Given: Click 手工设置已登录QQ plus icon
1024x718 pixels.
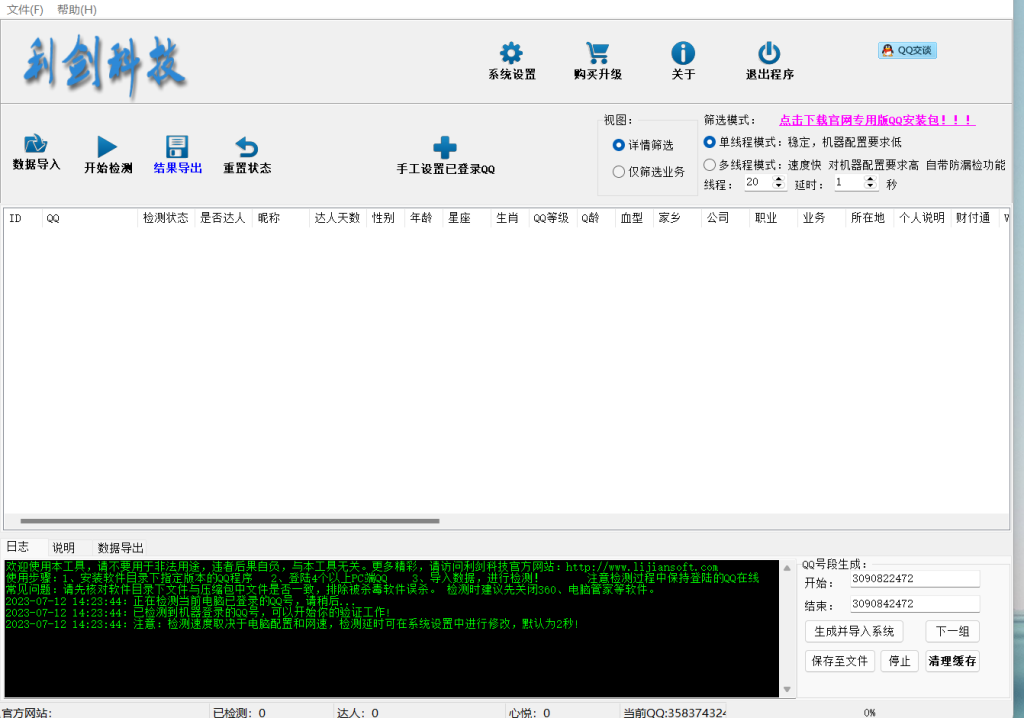Looking at the screenshot, I should click(445, 148).
